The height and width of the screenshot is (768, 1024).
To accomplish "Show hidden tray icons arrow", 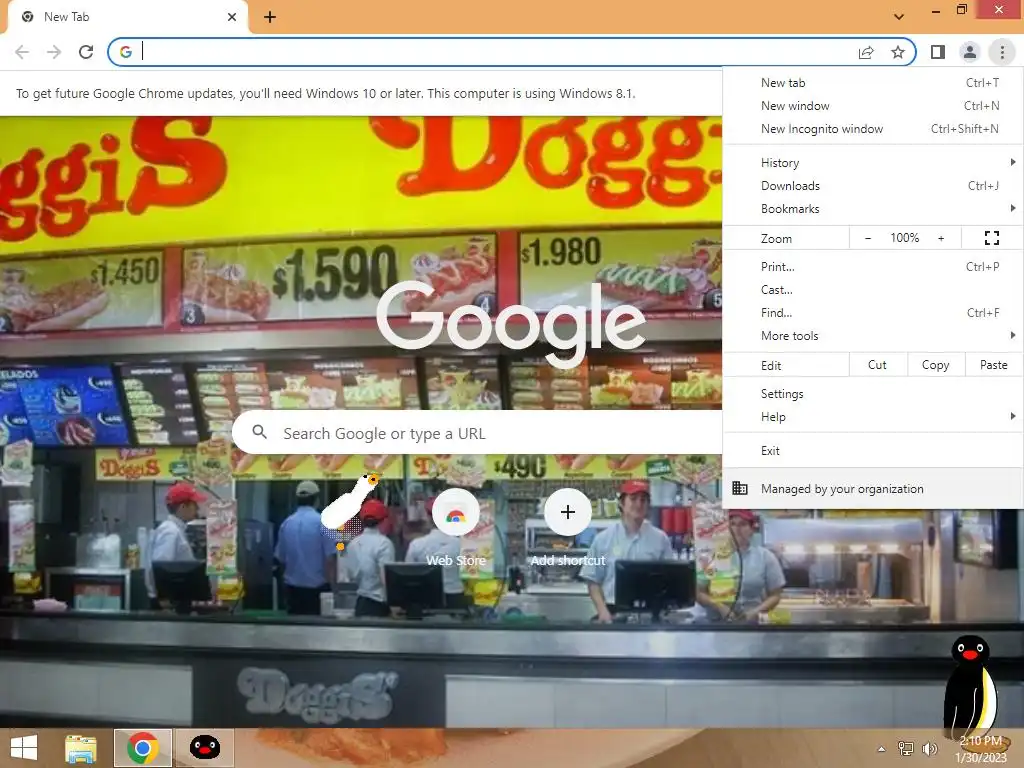I will point(881,749).
